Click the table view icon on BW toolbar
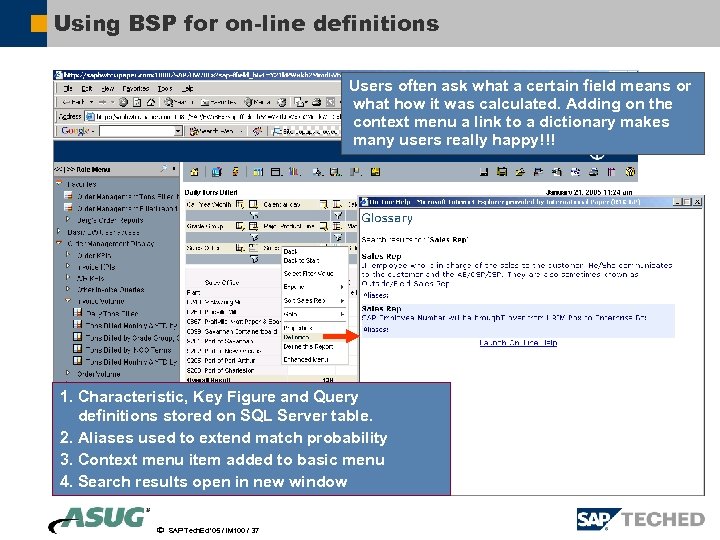 point(276,172)
